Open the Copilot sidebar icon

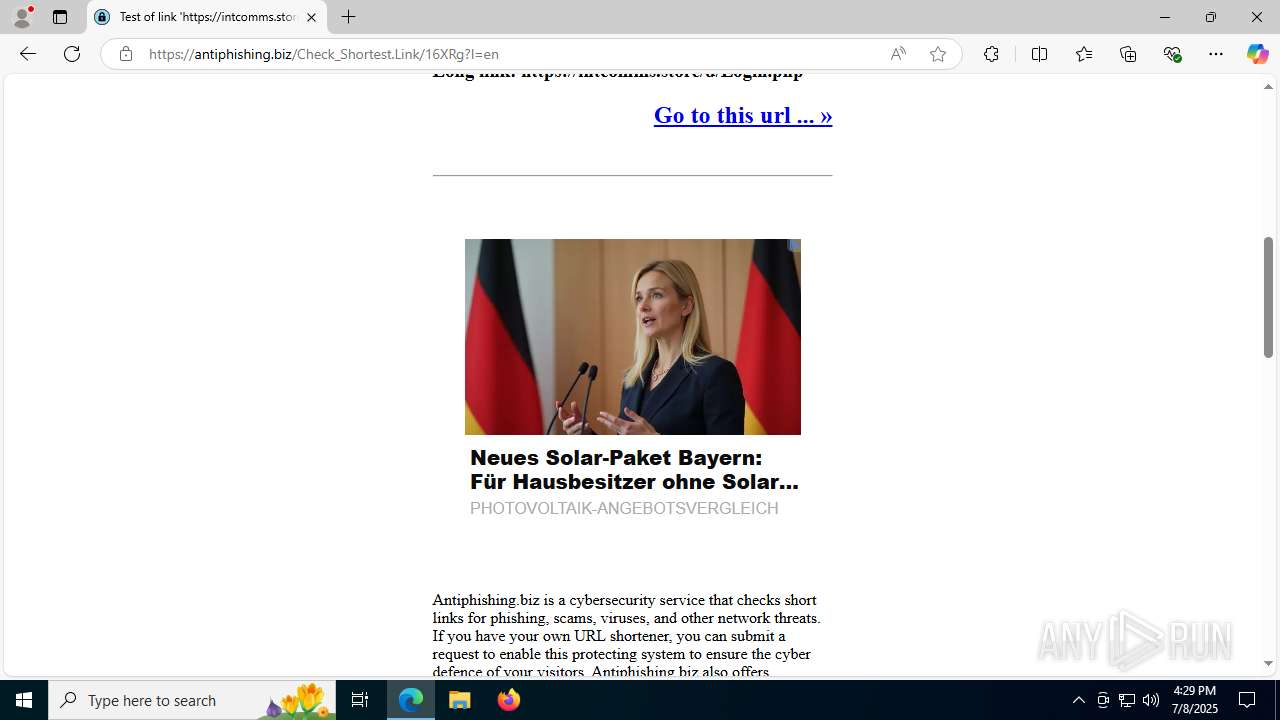pos(1257,54)
